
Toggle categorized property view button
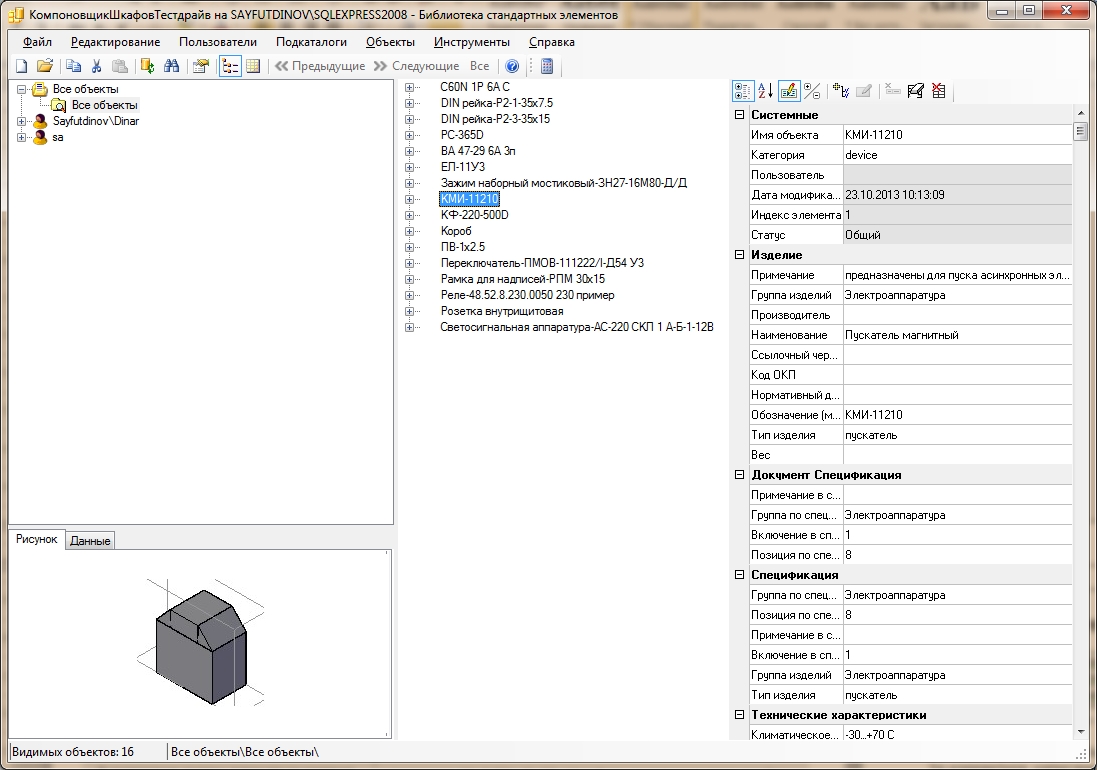(743, 91)
